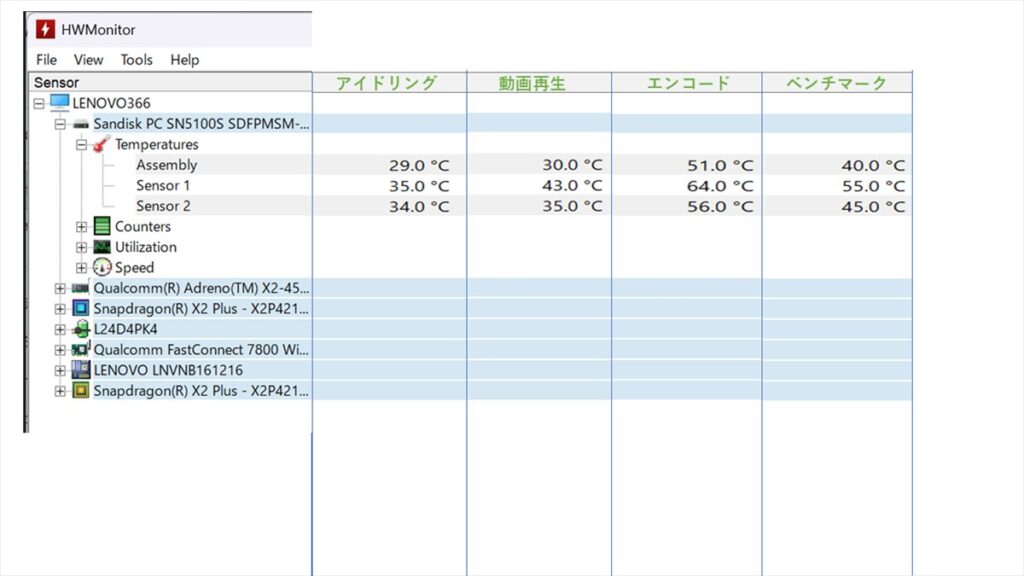Click the Temperatures thermometer icon

coord(101,144)
